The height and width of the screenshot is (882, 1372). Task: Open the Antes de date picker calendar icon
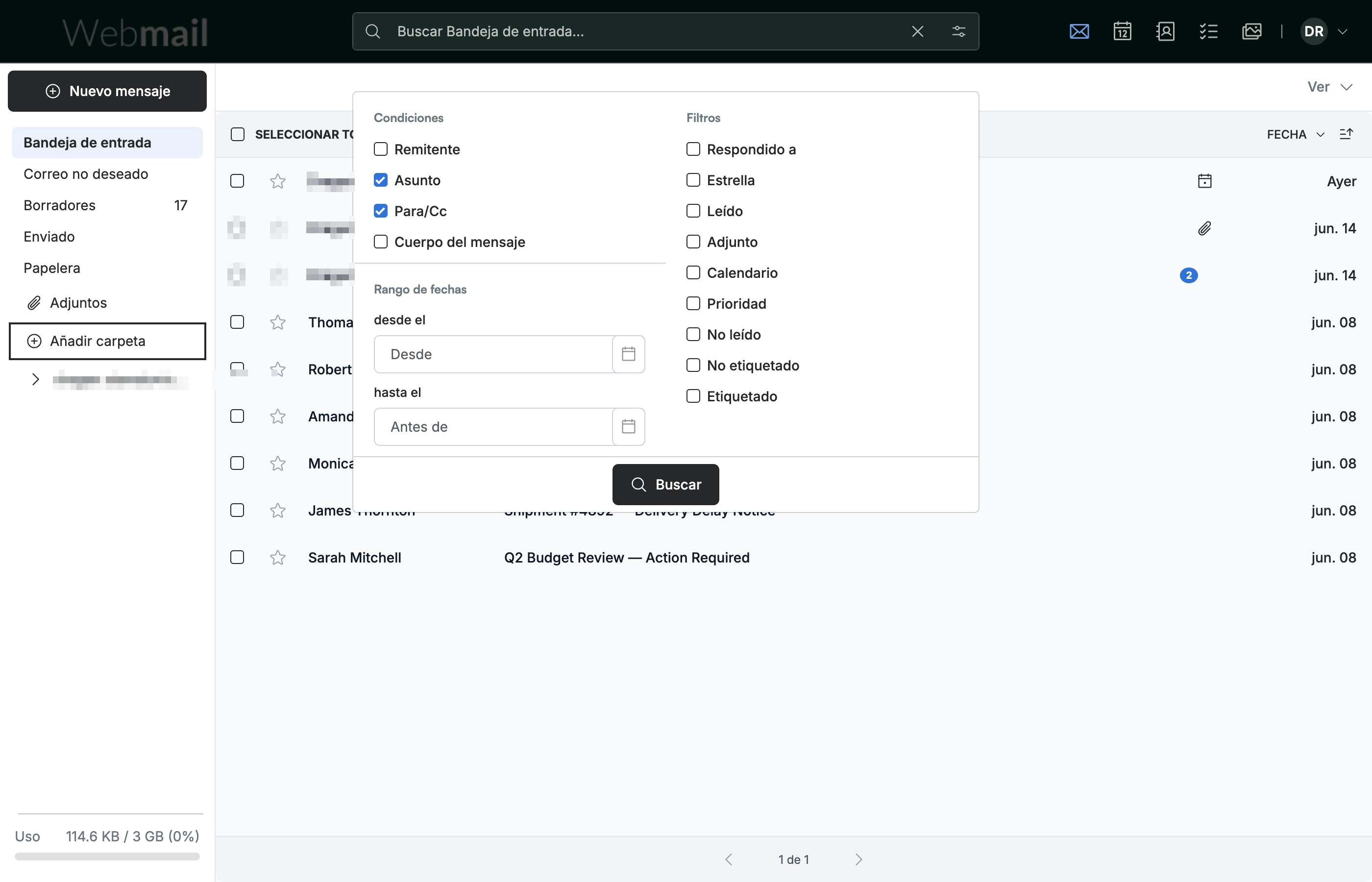pyautogui.click(x=628, y=427)
